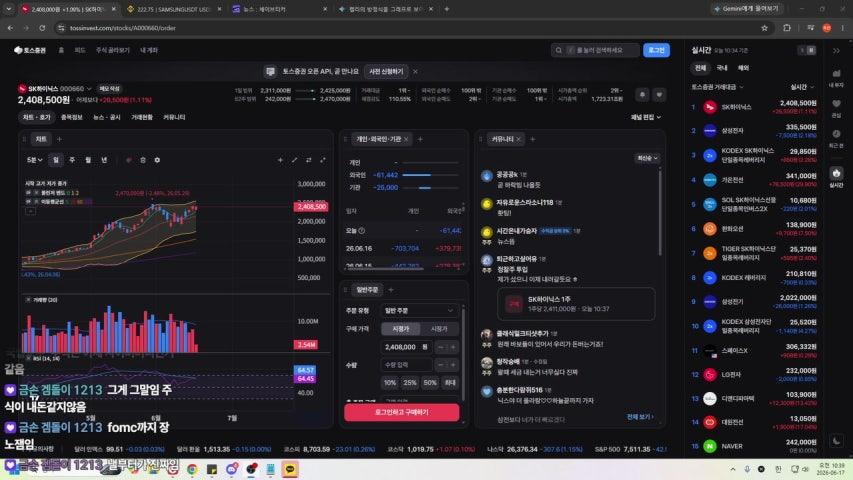The height and width of the screenshot is (480, 853).
Task: Select 해외 tab in 실시간 panel
Action: (743, 68)
